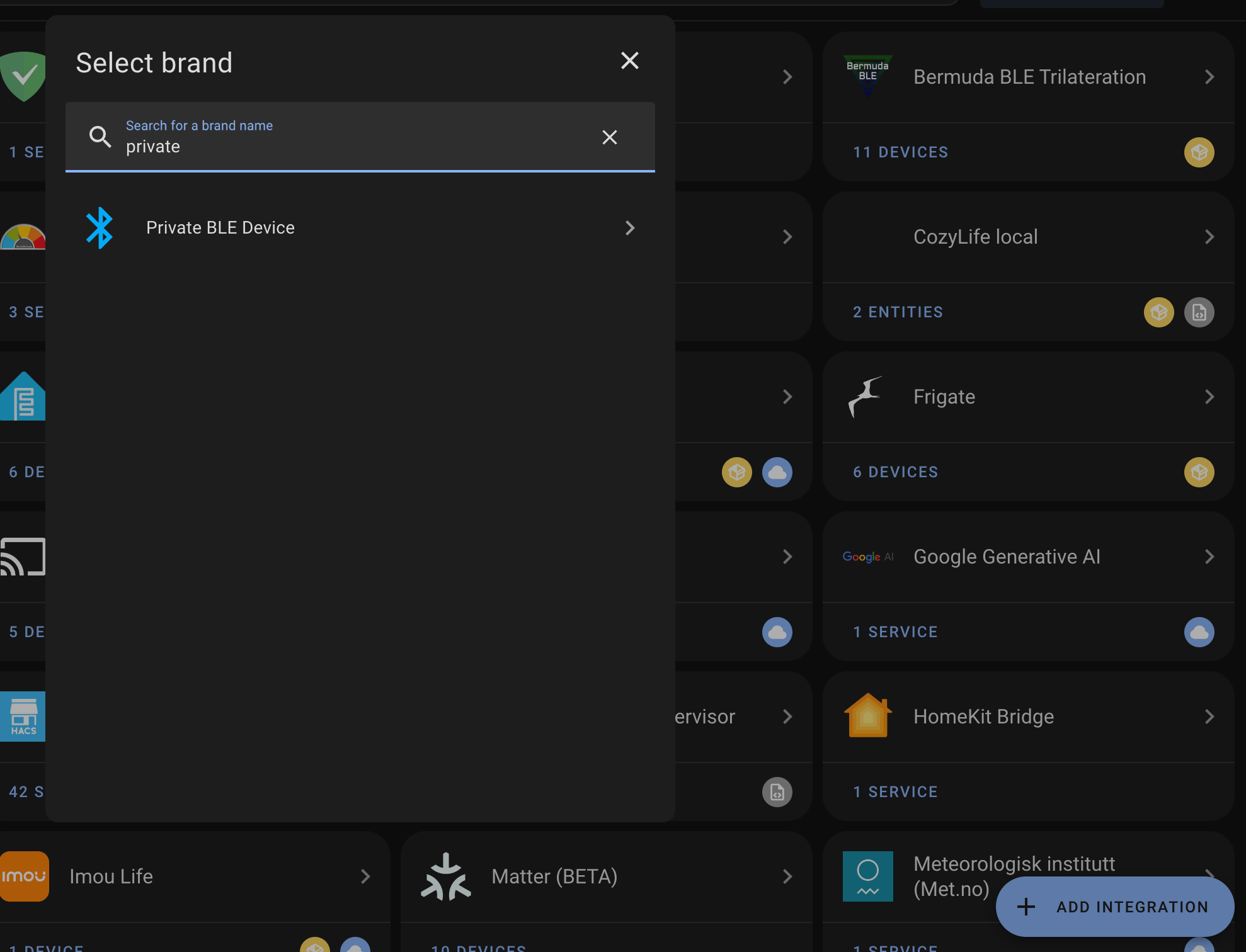View 11 DEVICES of Bermuda BLE
Viewport: 1246px width, 952px height.
(900, 152)
